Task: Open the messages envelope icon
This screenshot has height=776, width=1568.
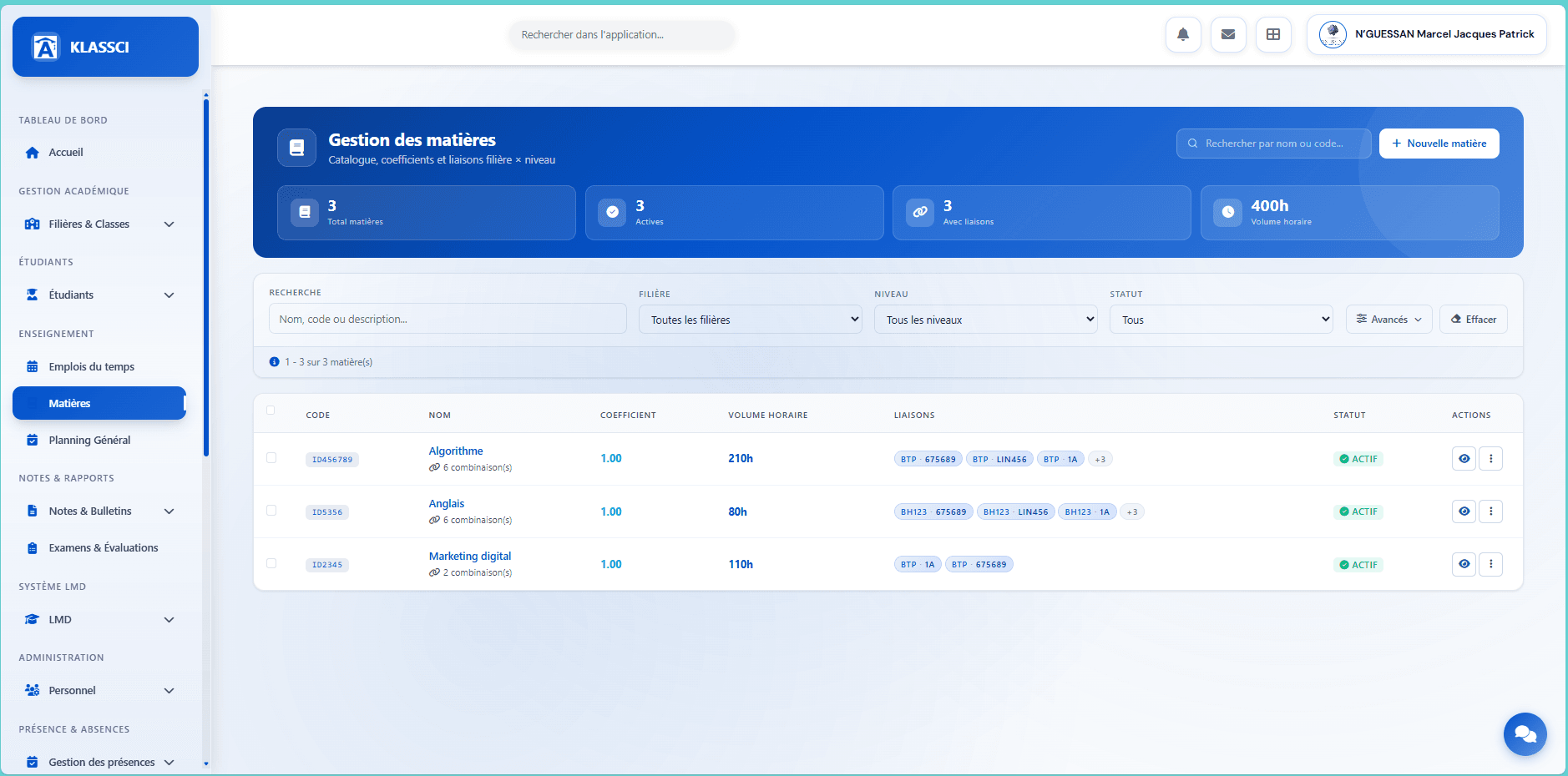Action: pyautogui.click(x=1228, y=34)
